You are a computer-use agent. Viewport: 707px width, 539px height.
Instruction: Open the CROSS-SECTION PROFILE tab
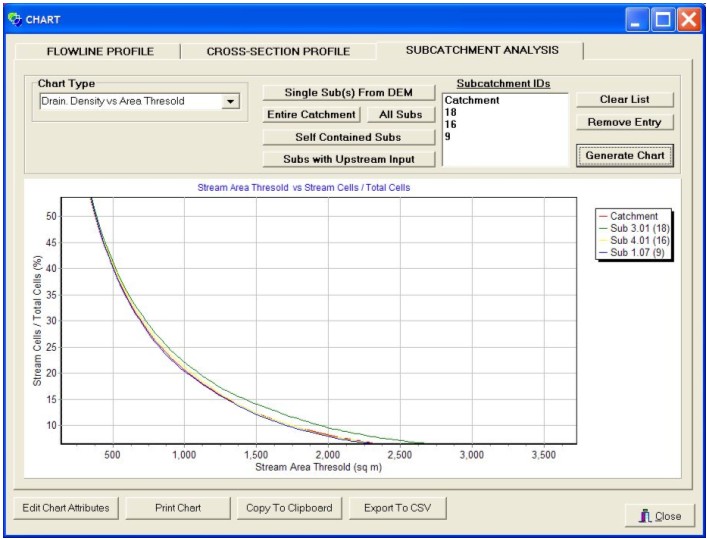pyautogui.click(x=278, y=51)
